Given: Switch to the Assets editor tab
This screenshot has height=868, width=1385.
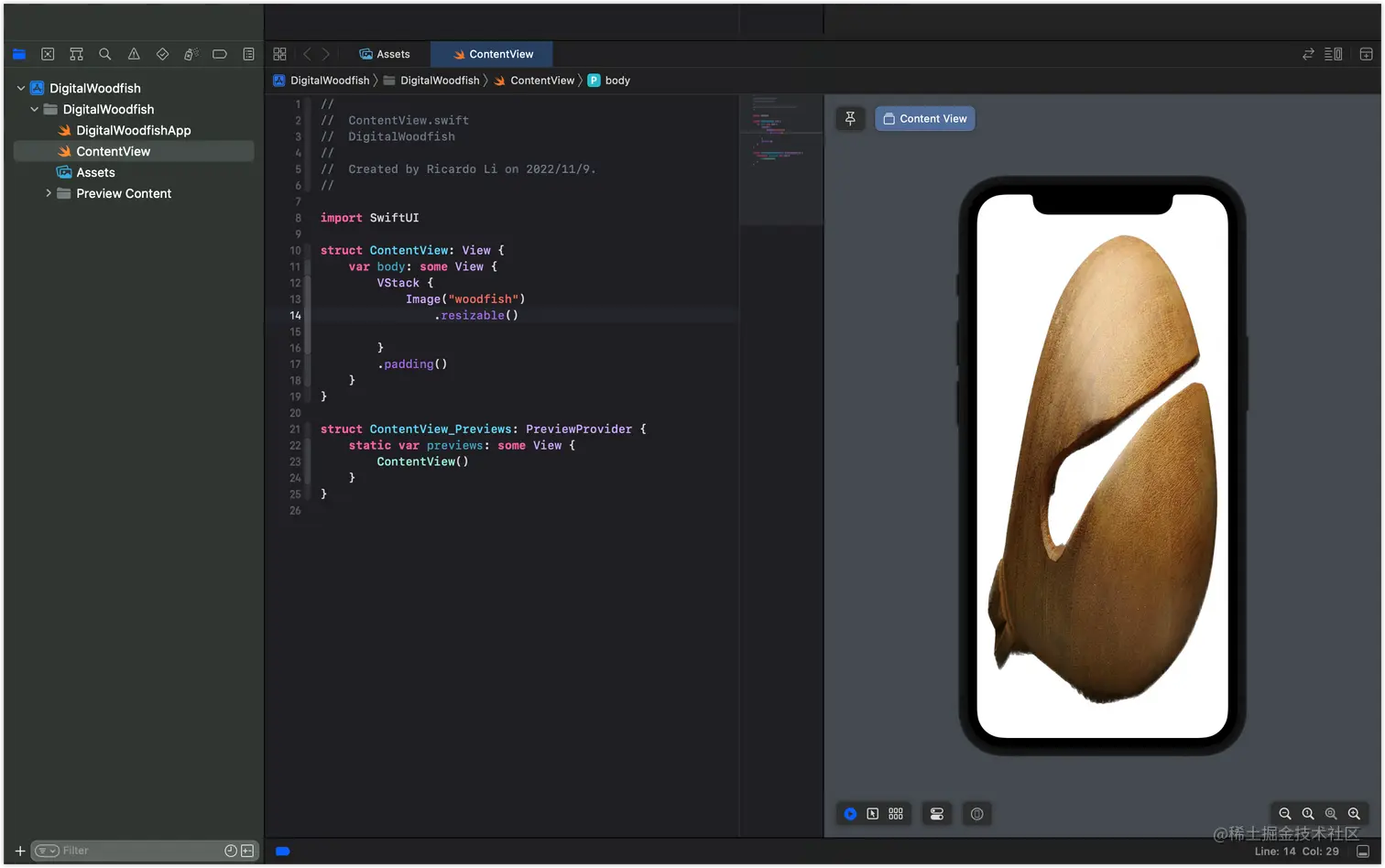Looking at the screenshot, I should pos(385,54).
